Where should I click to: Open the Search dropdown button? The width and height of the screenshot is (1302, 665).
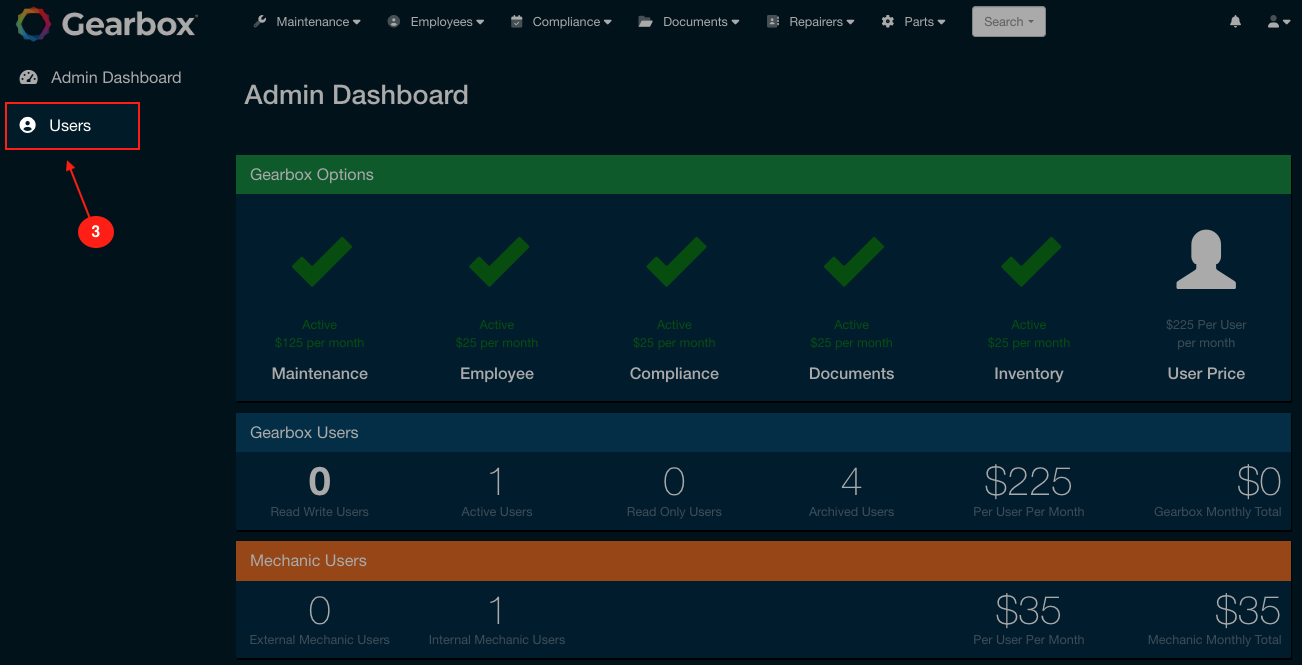click(1009, 22)
